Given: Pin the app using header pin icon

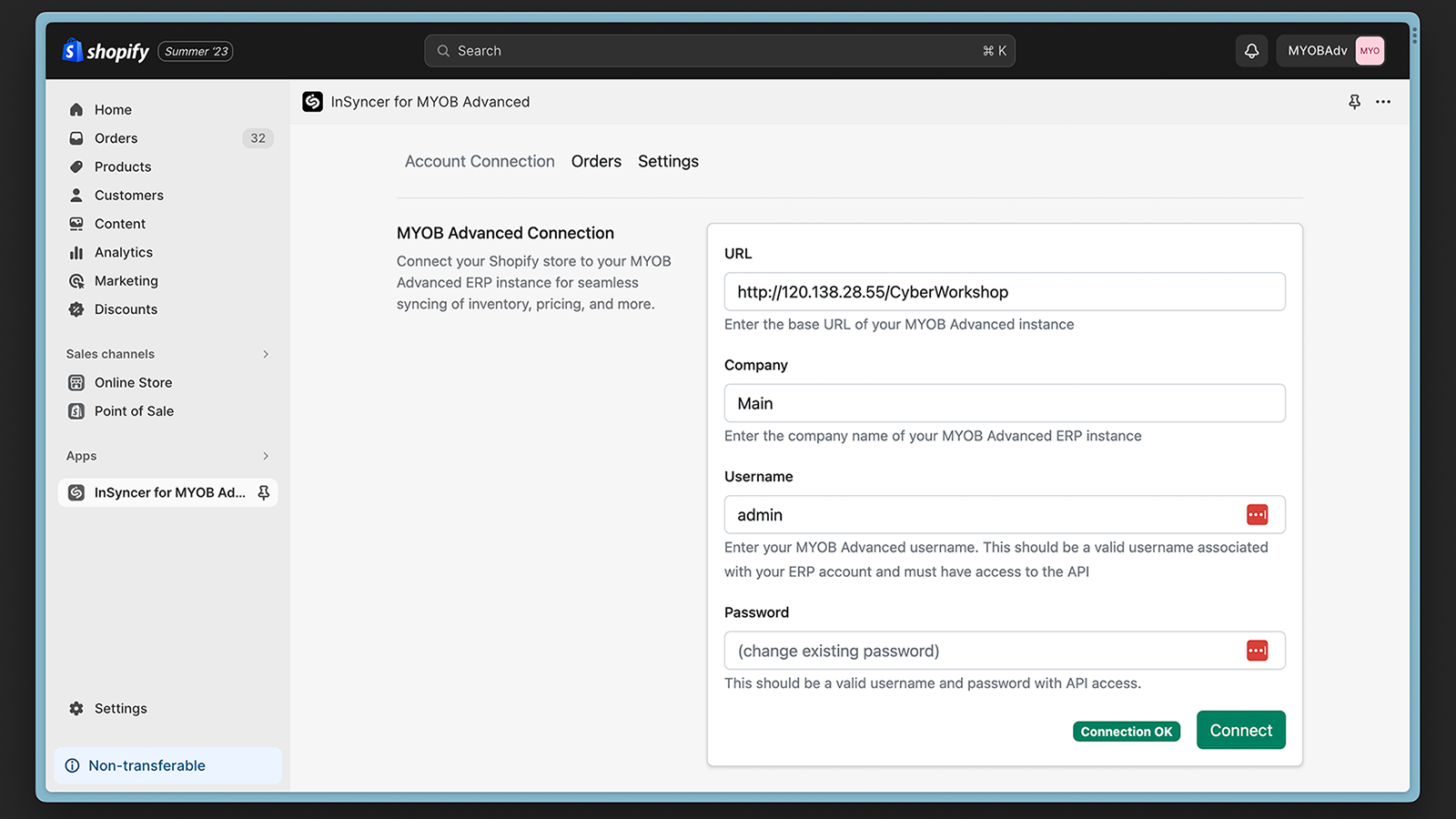Looking at the screenshot, I should 1354,102.
